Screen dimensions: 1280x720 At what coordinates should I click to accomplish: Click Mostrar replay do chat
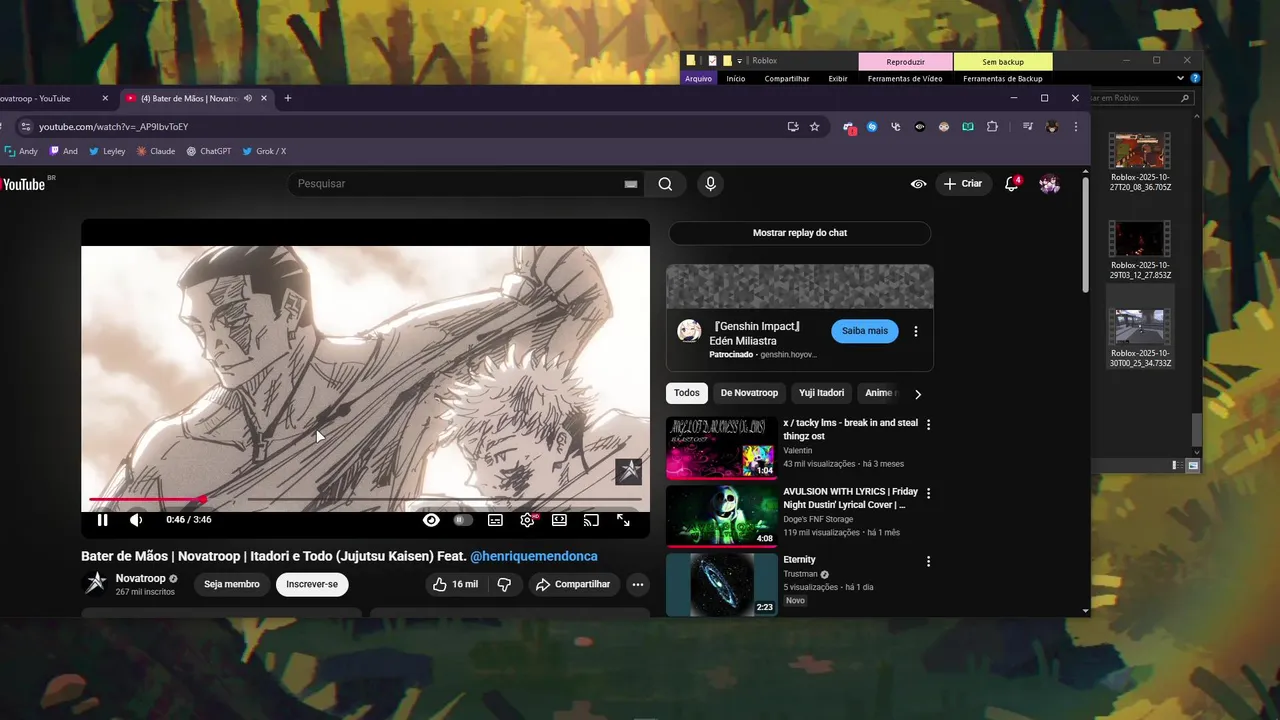click(x=800, y=233)
